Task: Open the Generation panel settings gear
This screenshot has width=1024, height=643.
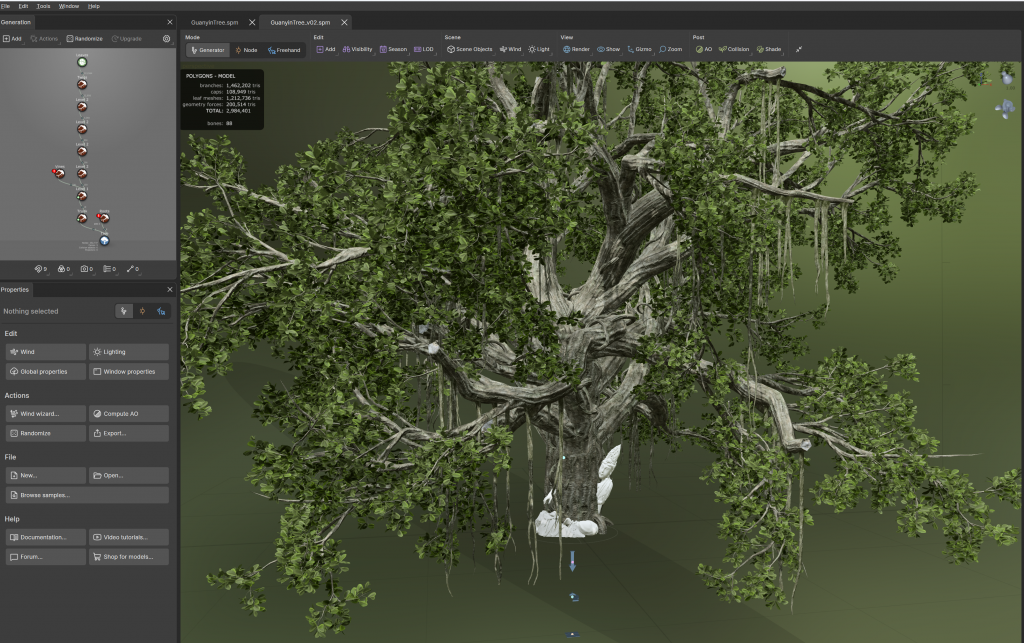Action: 166,39
